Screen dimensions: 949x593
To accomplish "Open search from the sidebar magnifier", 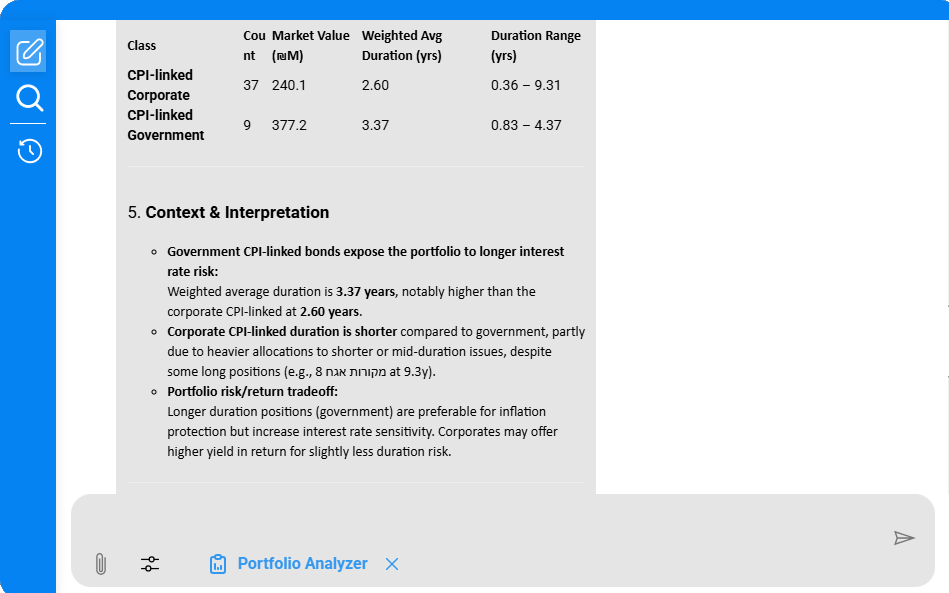I will pyautogui.click(x=29, y=98).
